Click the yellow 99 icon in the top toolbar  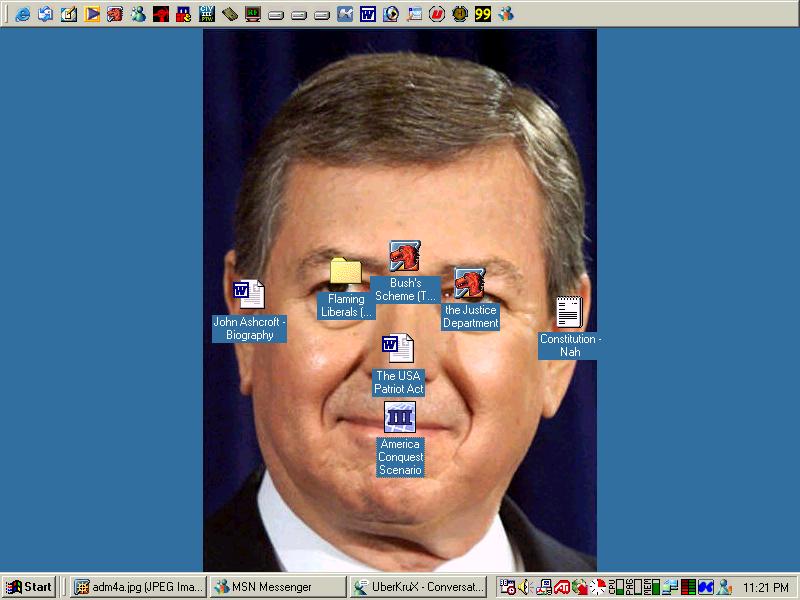[483, 14]
